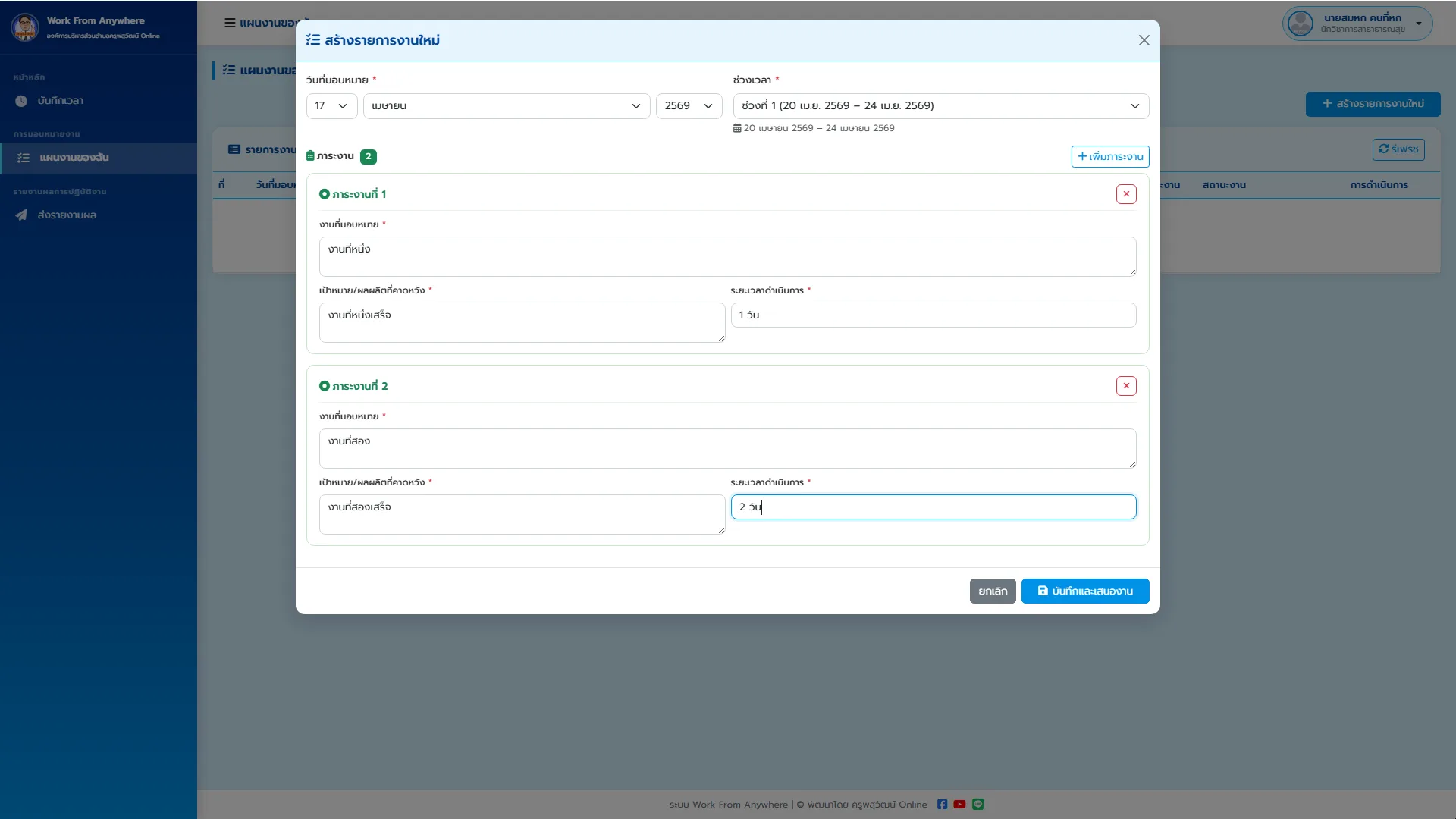Toggle the hamburger menu icon in the header
This screenshot has width=1456, height=819.
[x=230, y=23]
